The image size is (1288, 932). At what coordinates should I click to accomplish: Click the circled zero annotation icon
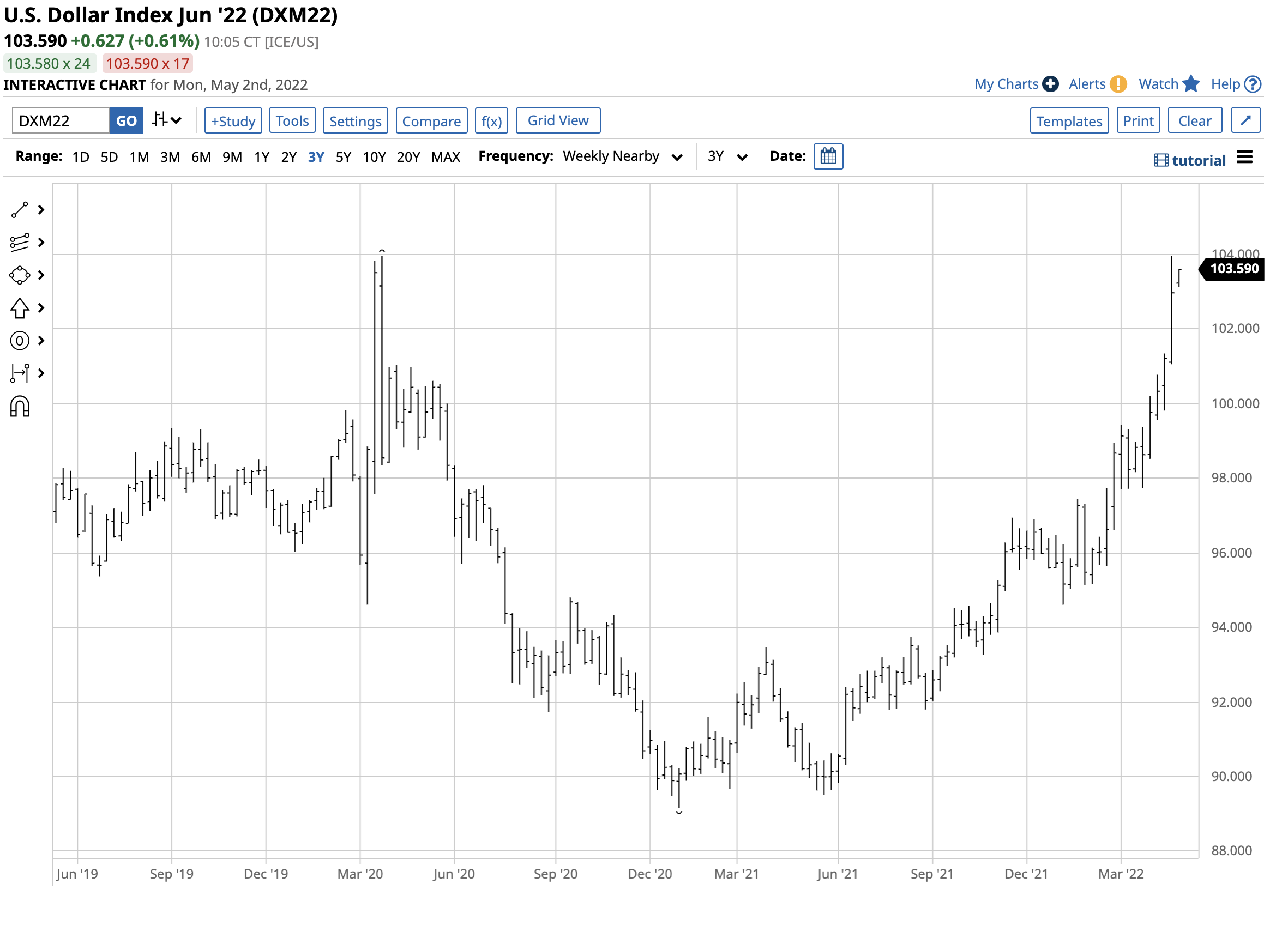[19, 342]
